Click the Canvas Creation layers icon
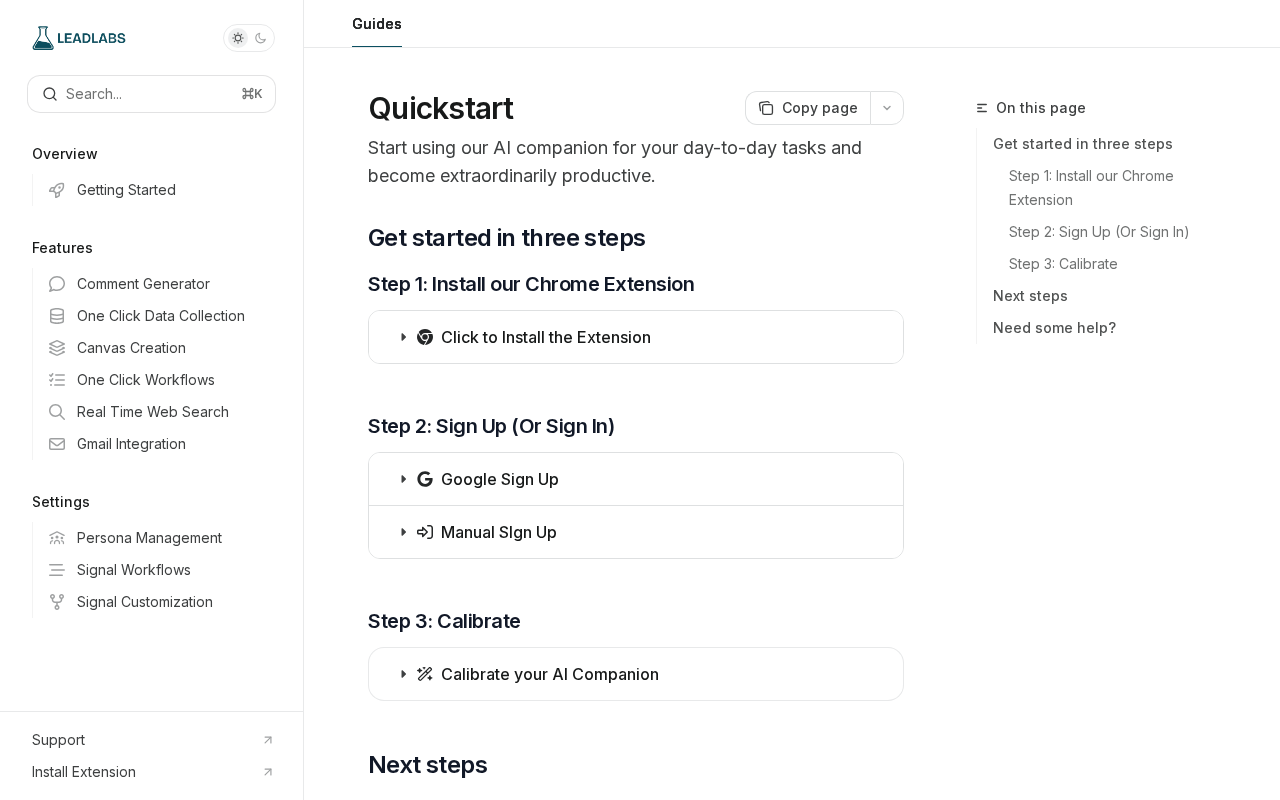The image size is (1280, 800). 57,348
